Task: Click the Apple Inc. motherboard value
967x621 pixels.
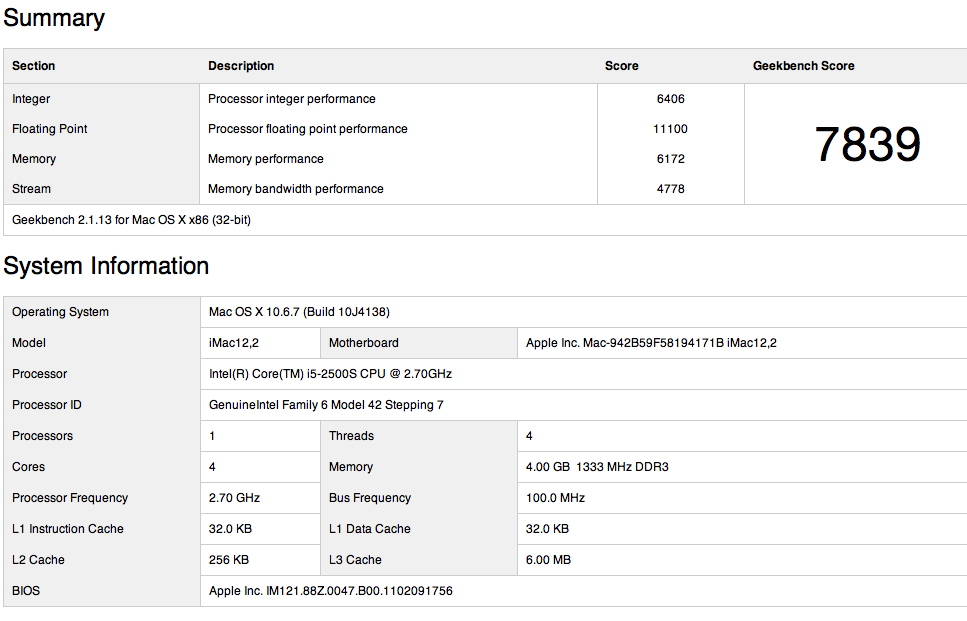Action: coord(651,343)
